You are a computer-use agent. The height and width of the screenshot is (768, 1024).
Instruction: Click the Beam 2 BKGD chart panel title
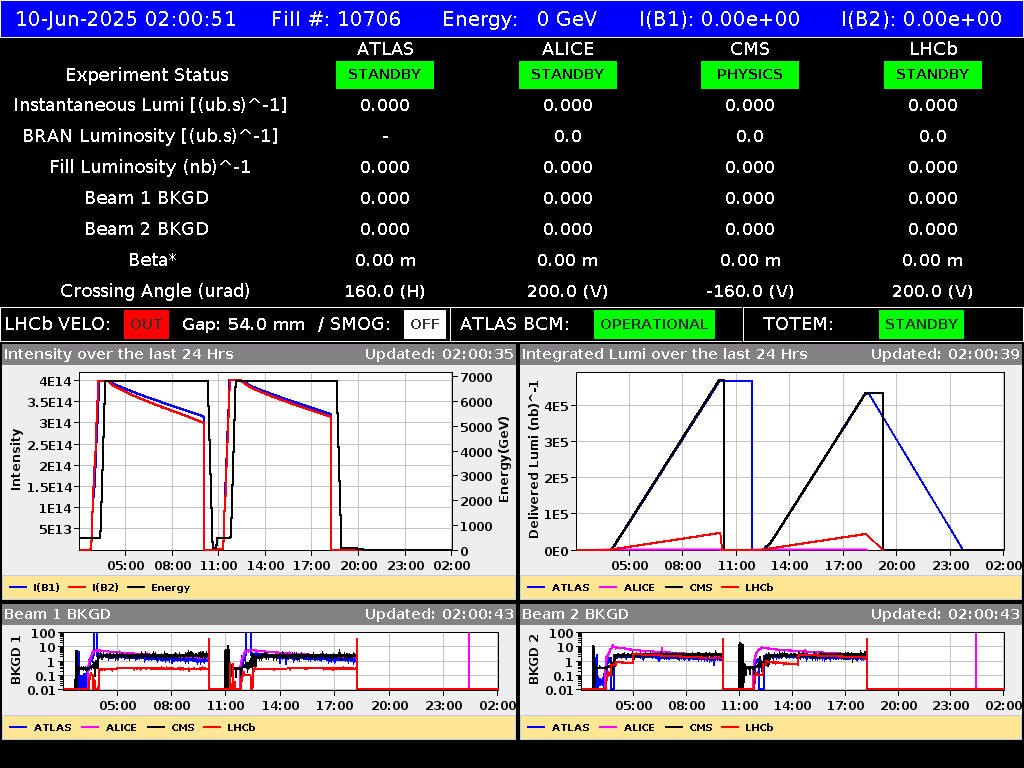click(575, 615)
